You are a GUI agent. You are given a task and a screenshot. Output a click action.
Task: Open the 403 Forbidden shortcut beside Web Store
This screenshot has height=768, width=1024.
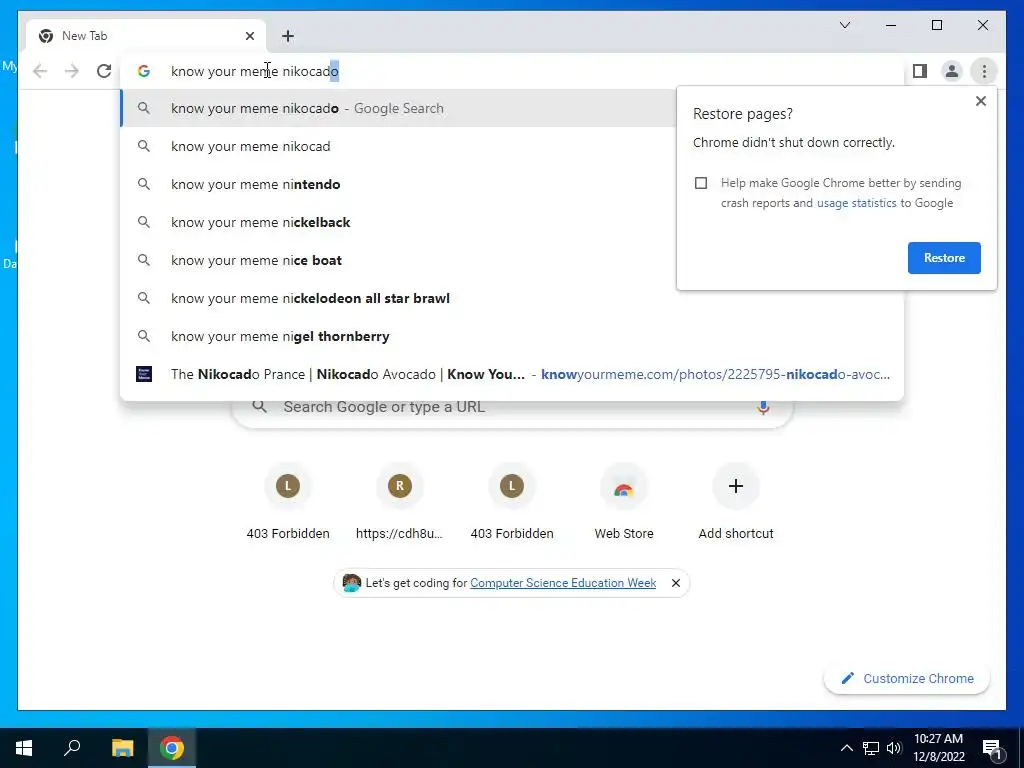(512, 504)
